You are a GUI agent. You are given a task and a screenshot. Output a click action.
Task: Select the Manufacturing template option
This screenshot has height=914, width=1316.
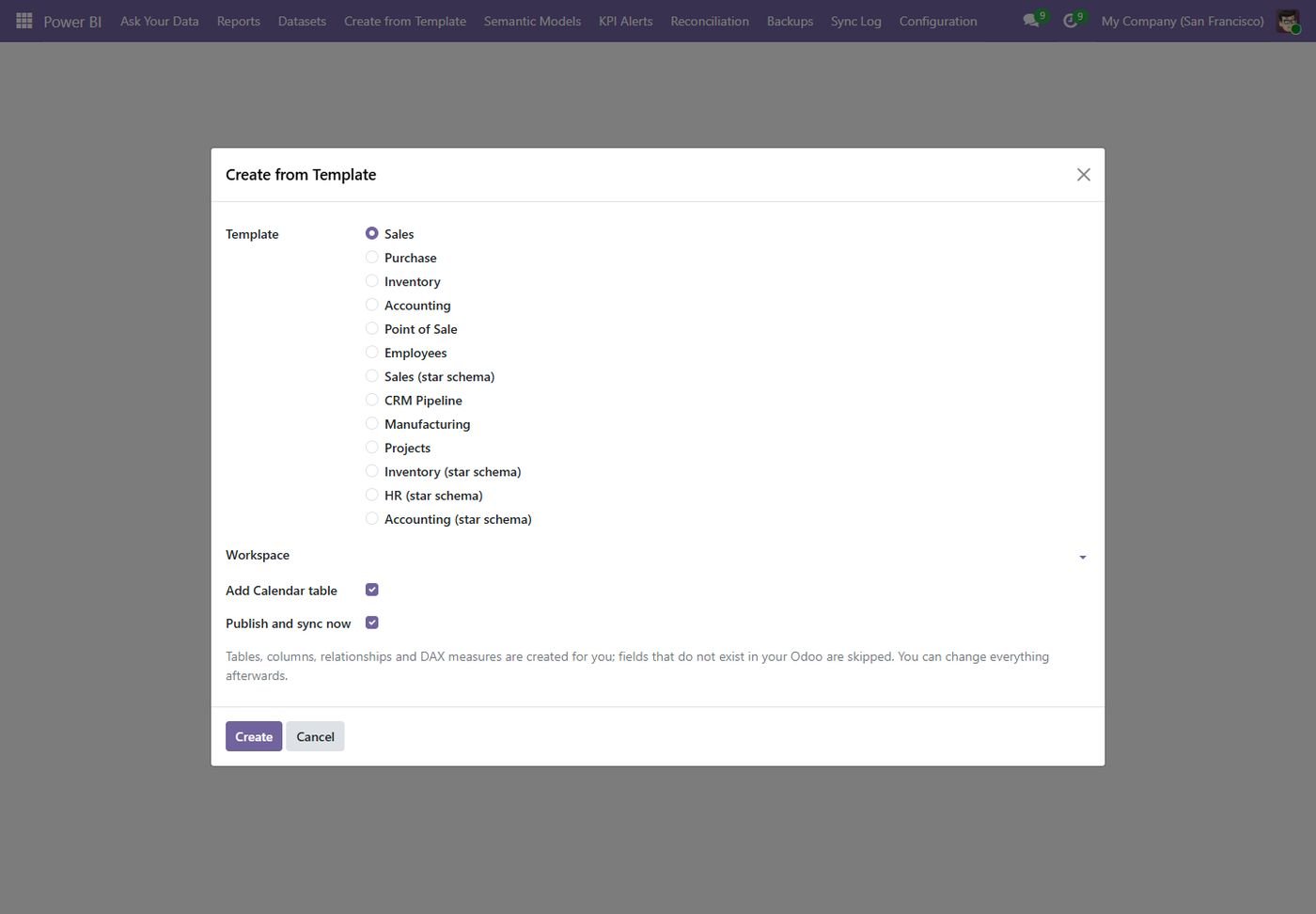coord(372,424)
